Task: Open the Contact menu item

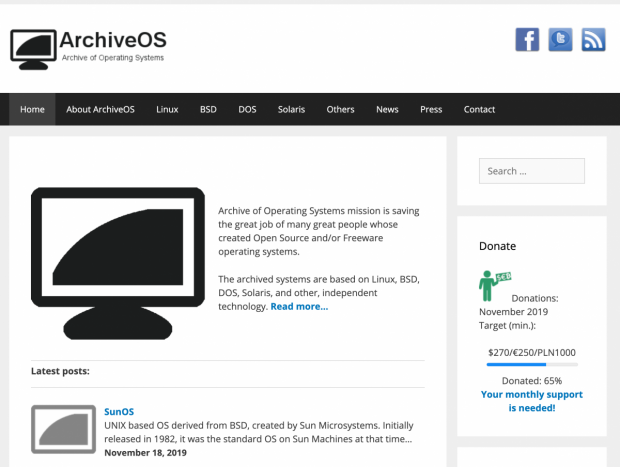Action: coord(479,110)
